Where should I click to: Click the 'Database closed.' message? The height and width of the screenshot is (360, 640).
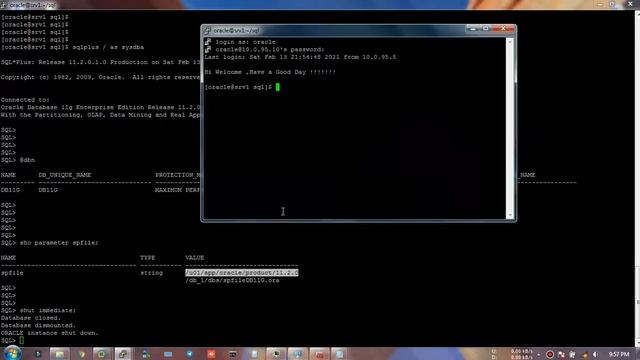31,318
